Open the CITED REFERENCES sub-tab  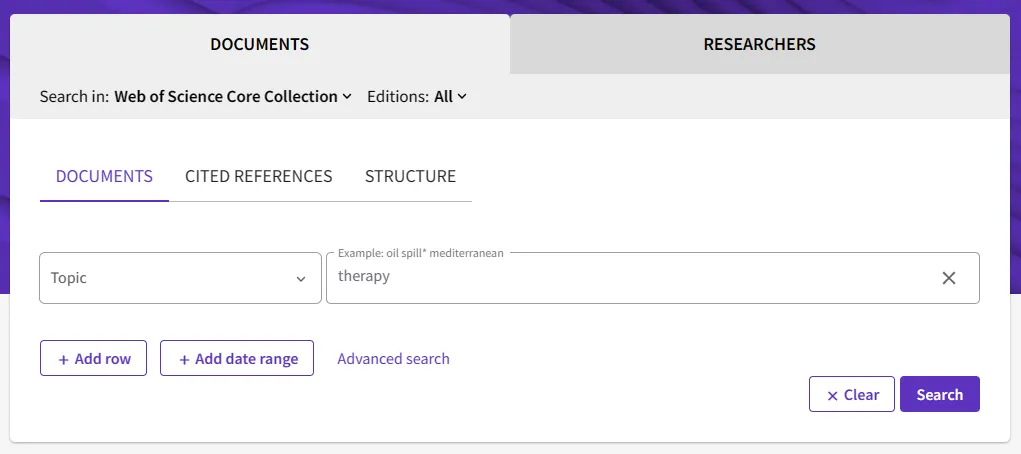(x=259, y=177)
